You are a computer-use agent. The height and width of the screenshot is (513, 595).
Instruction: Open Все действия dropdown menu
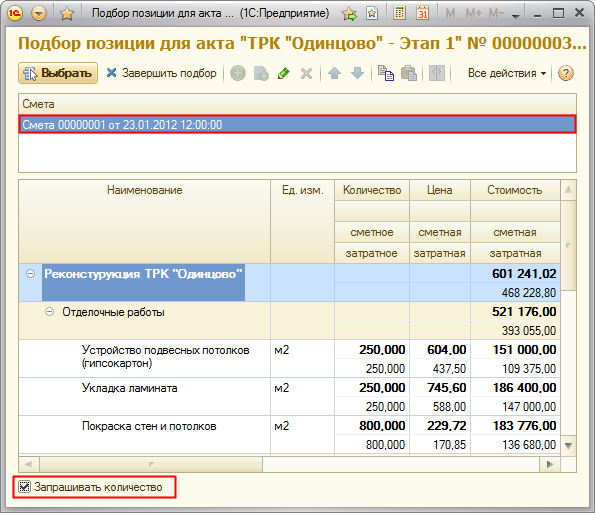(x=507, y=73)
